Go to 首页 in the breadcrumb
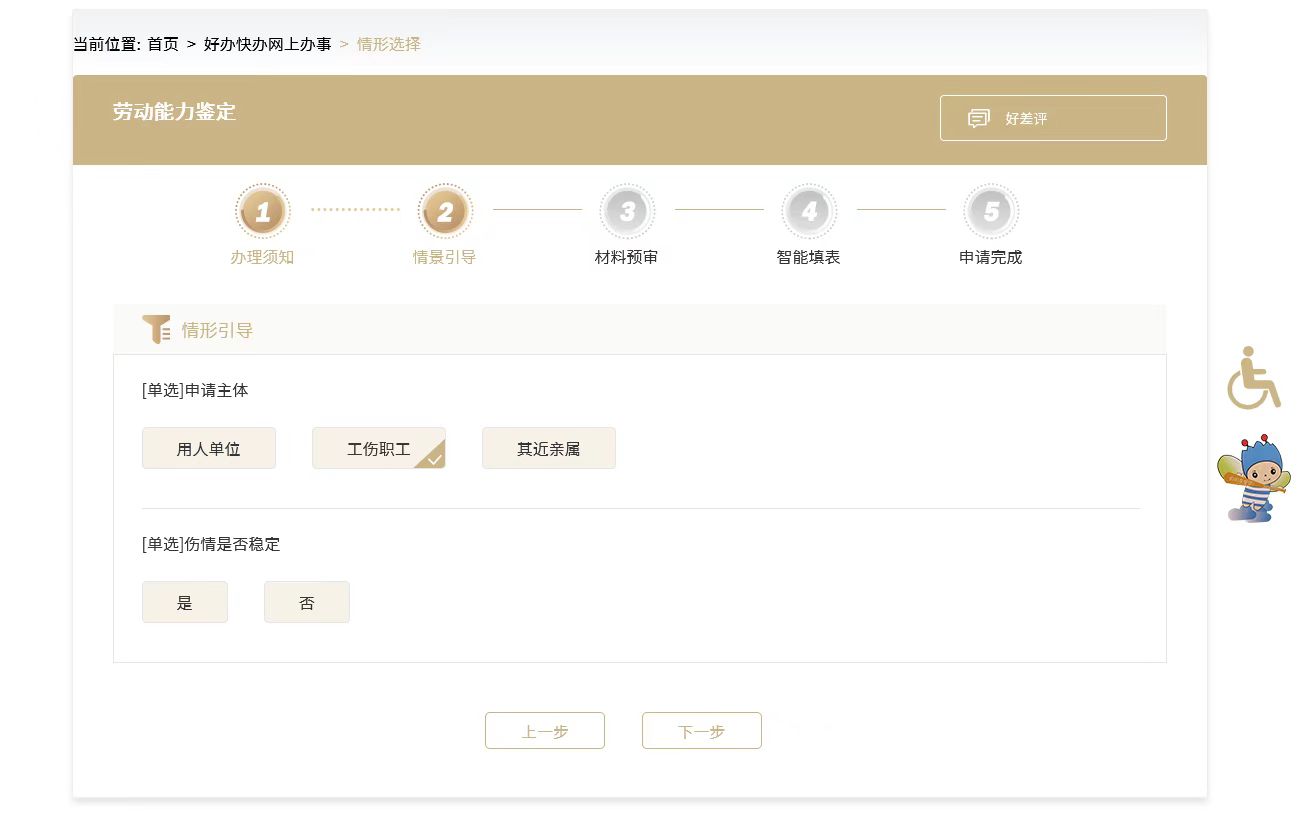 tap(163, 44)
